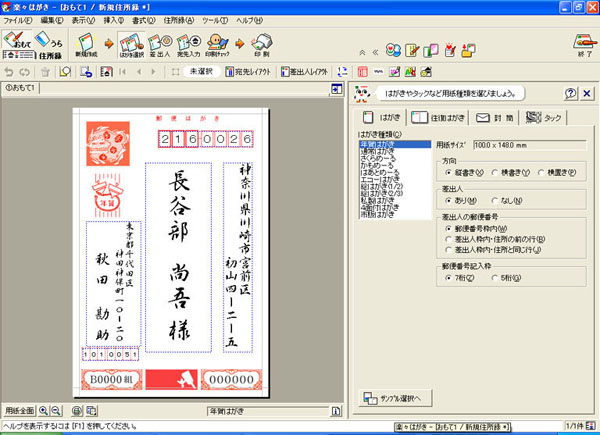600x435 pixels.
Task: Select the 差出人 (sender) step icon
Action: (163, 42)
